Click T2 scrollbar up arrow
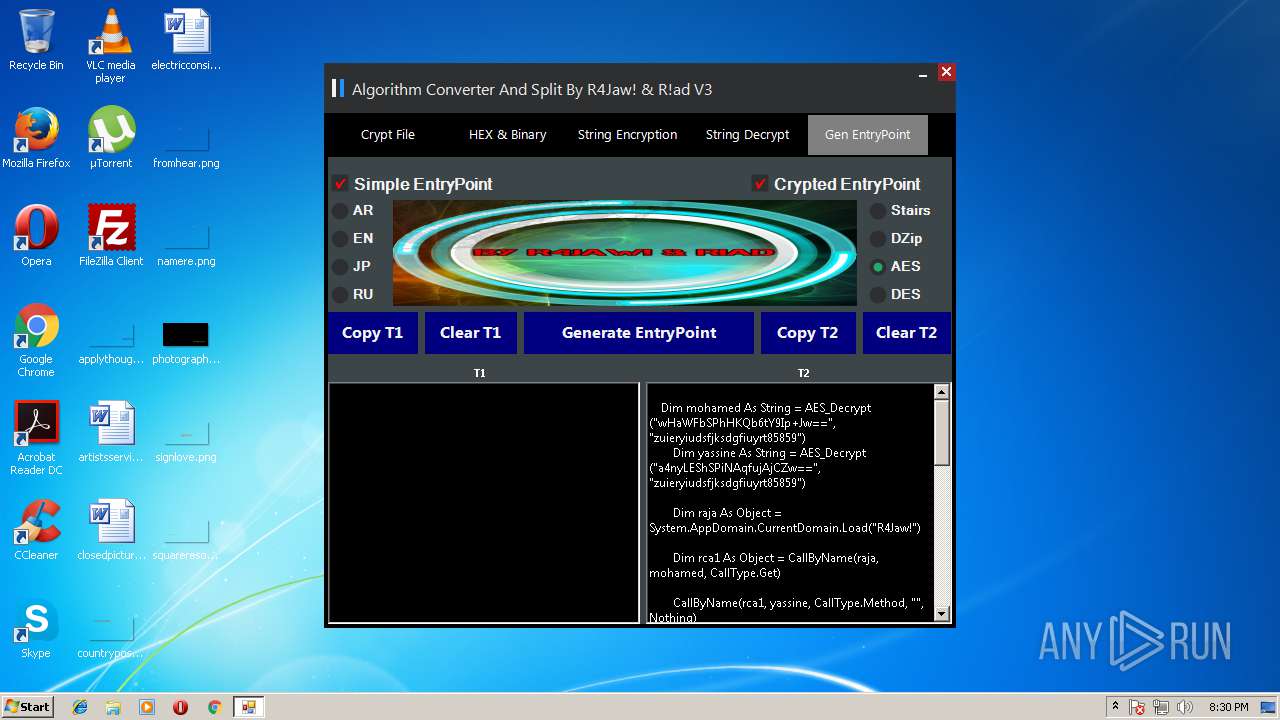This screenshot has height=720, width=1280. point(942,392)
